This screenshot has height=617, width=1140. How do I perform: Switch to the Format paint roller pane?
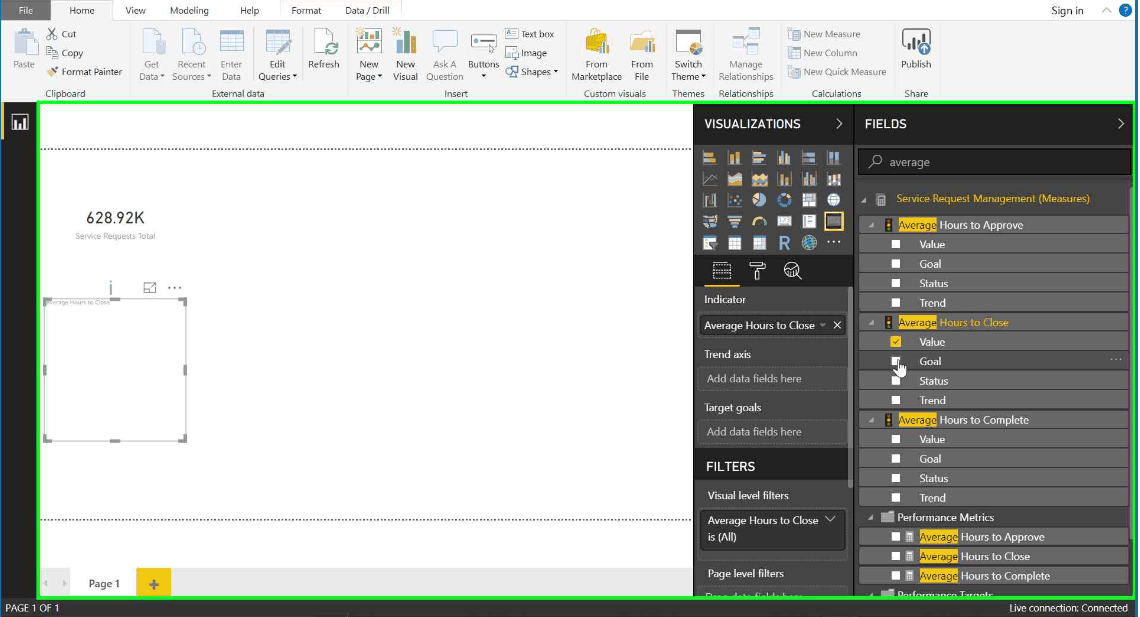(757, 271)
